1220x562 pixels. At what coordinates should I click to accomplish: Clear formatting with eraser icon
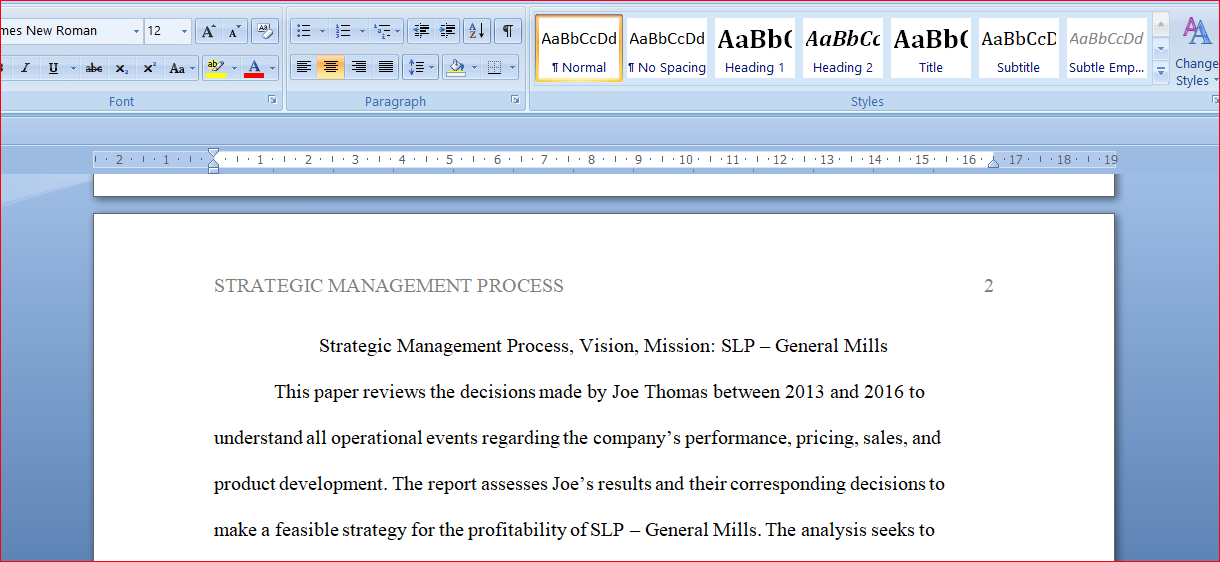click(x=265, y=31)
